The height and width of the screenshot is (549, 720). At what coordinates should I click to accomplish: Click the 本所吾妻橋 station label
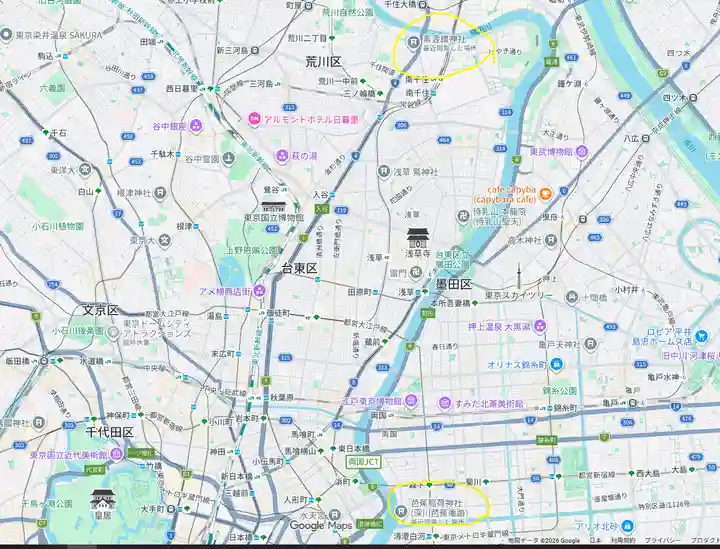[451, 303]
